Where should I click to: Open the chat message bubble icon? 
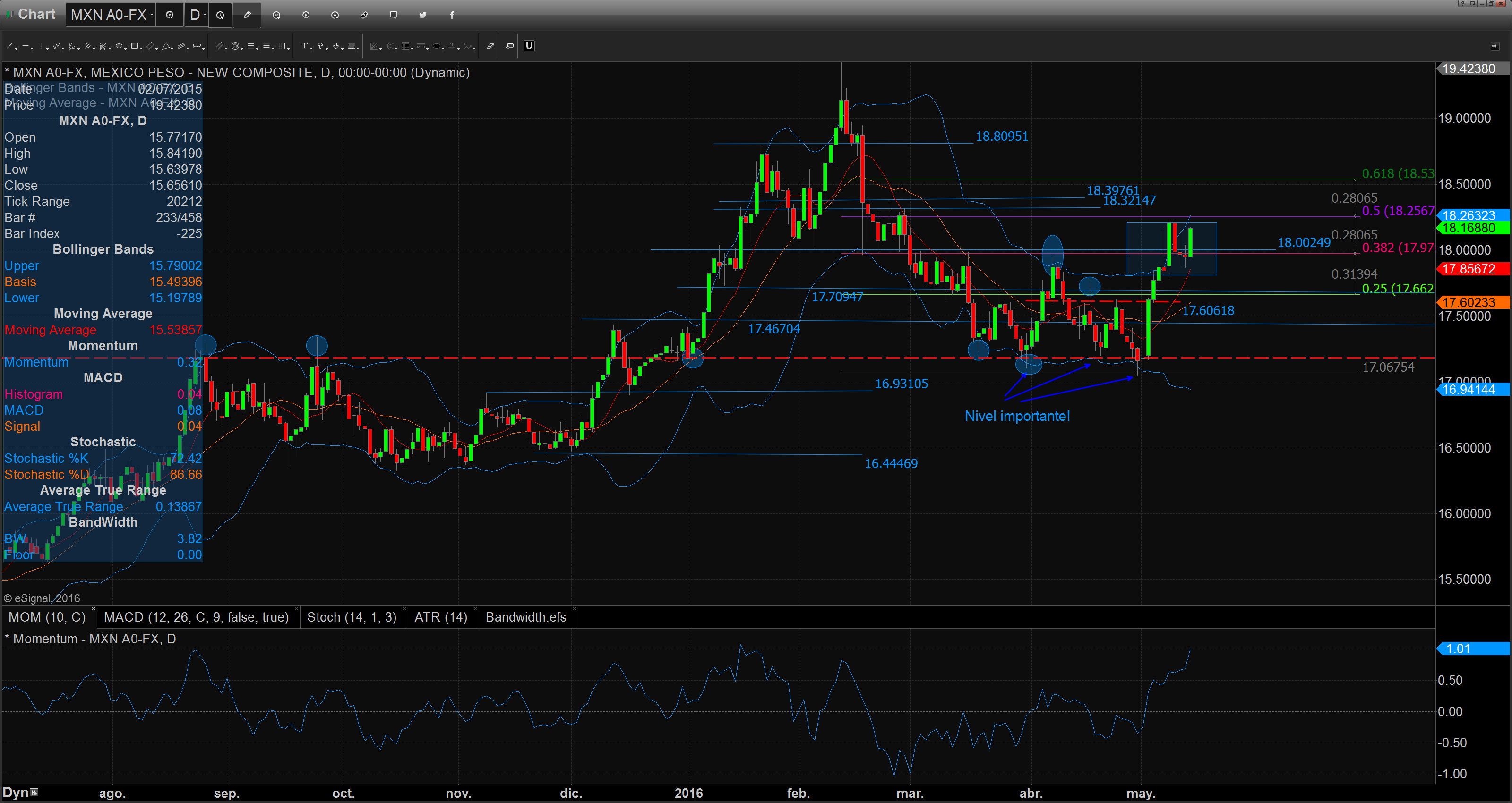393,15
